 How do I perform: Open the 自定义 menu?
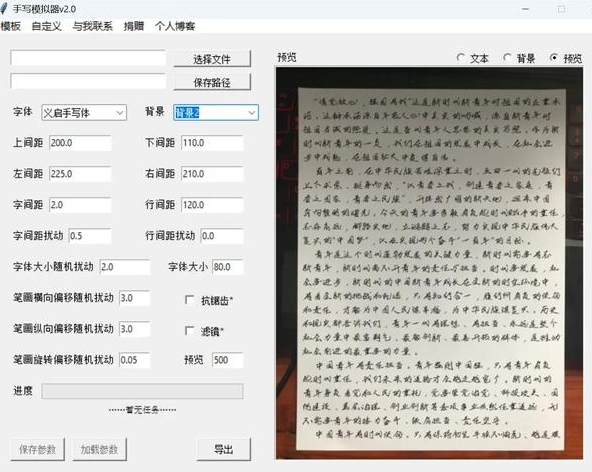46,26
